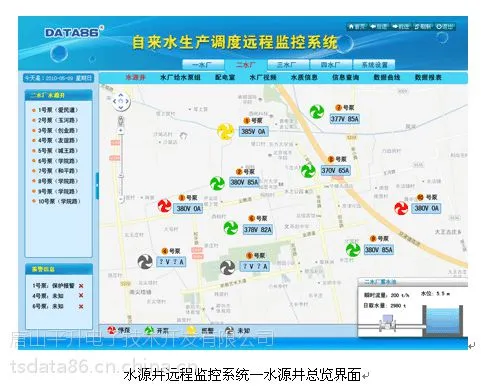This screenshot has height=387, width=481.
Task: Click the yellow 报警 legend icon
Action: tap(191, 331)
